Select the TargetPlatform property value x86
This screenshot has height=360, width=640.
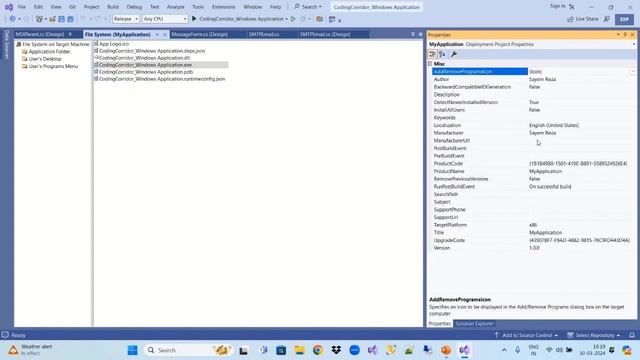point(533,225)
